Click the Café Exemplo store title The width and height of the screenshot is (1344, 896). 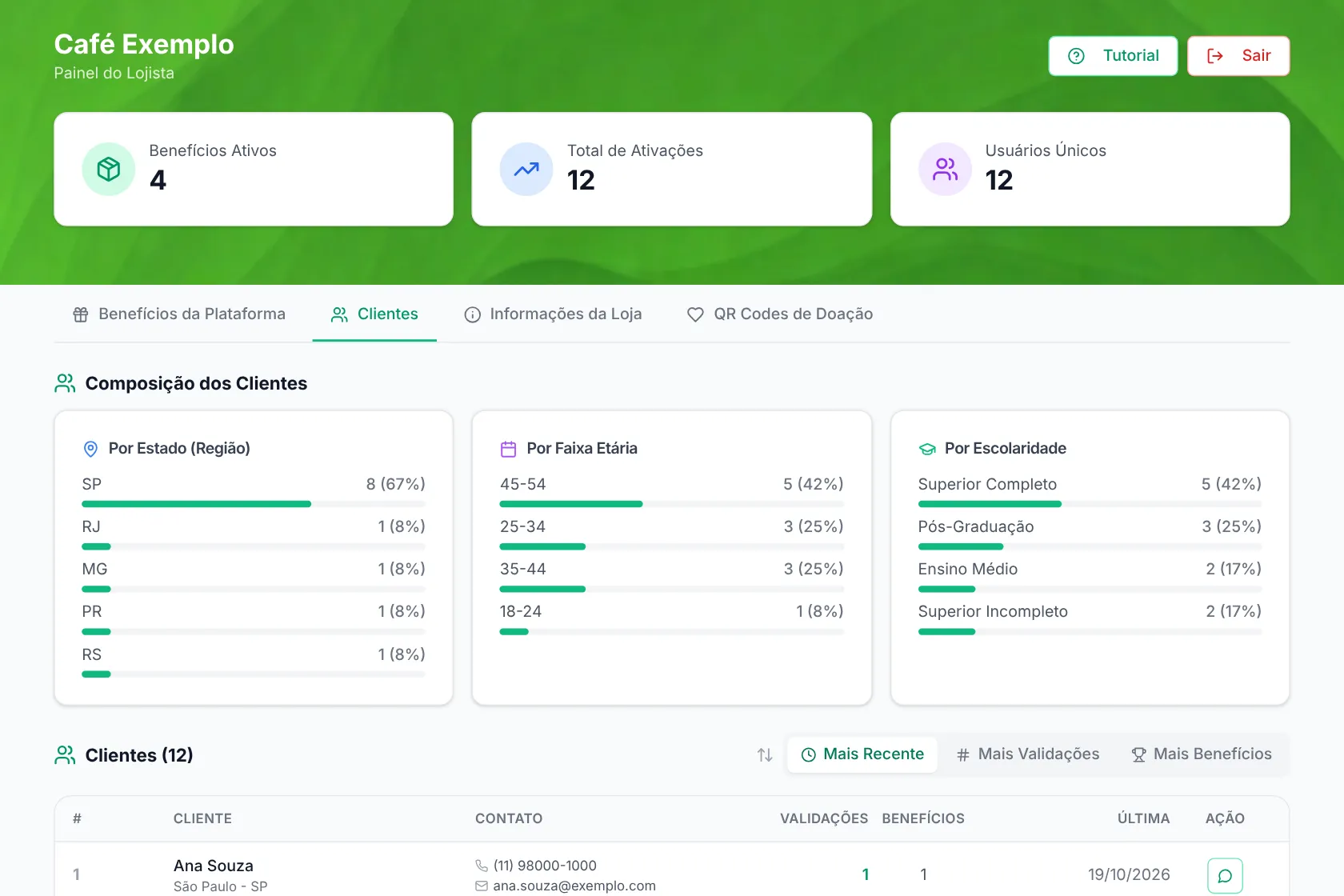pyautogui.click(x=144, y=44)
